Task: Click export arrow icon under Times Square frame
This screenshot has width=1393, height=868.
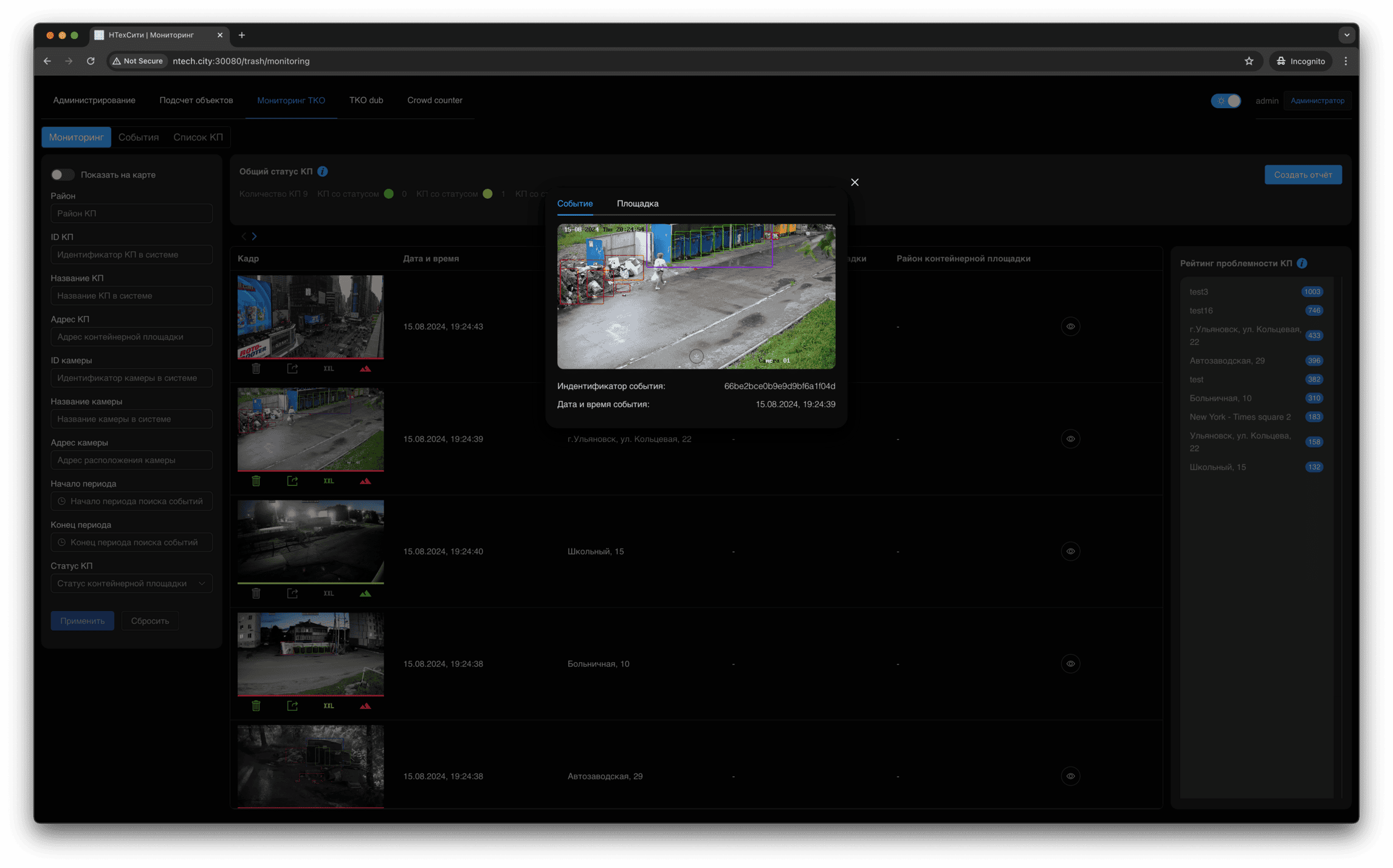Action: tap(292, 369)
